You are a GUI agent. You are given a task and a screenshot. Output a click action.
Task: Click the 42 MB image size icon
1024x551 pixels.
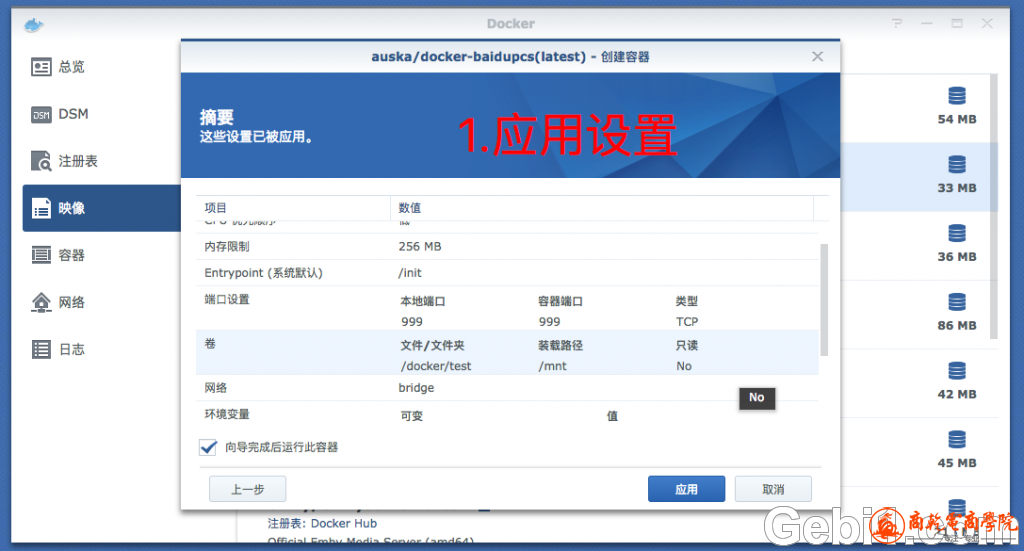957,371
